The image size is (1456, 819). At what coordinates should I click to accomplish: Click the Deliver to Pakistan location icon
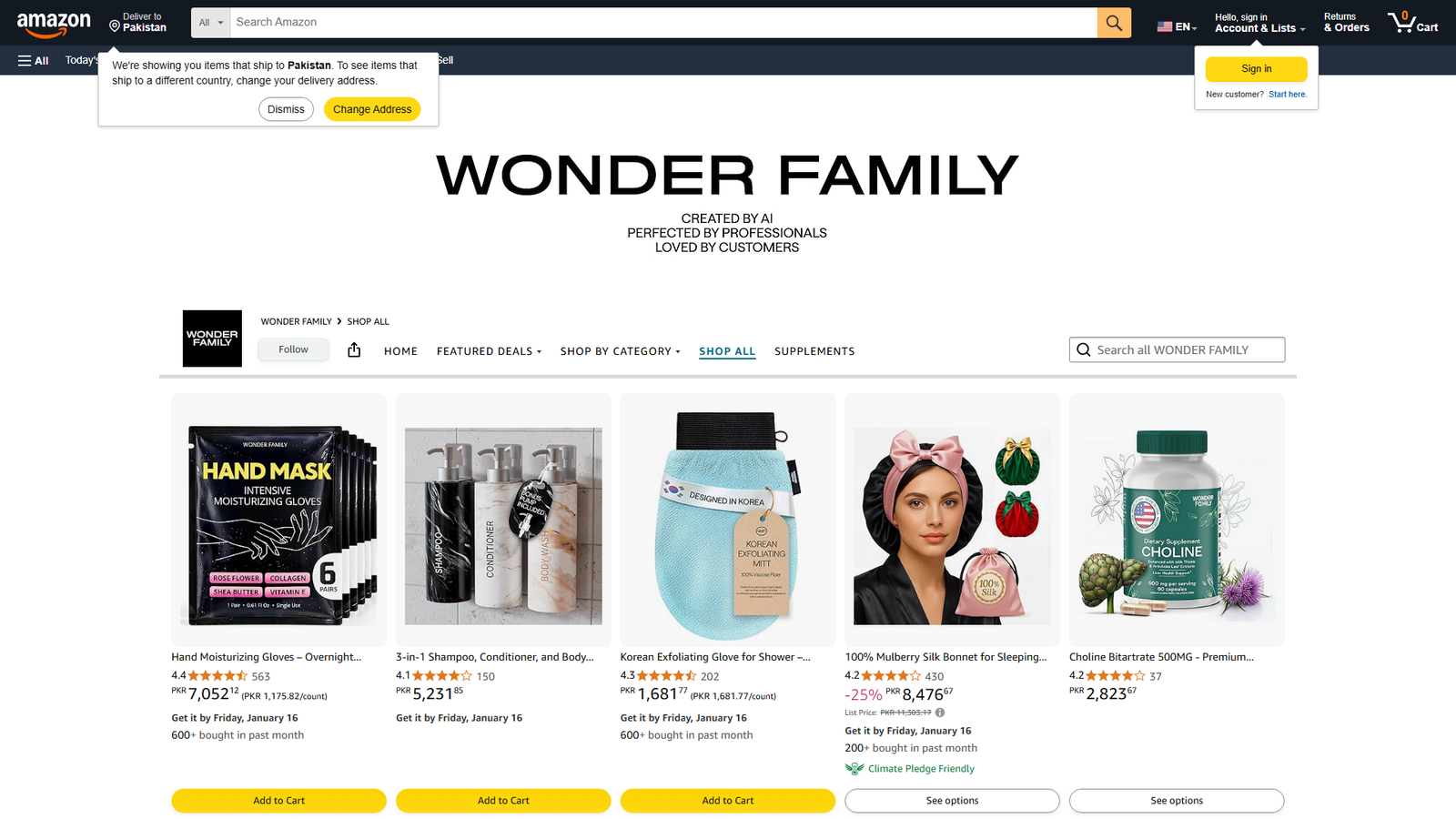tap(115, 26)
